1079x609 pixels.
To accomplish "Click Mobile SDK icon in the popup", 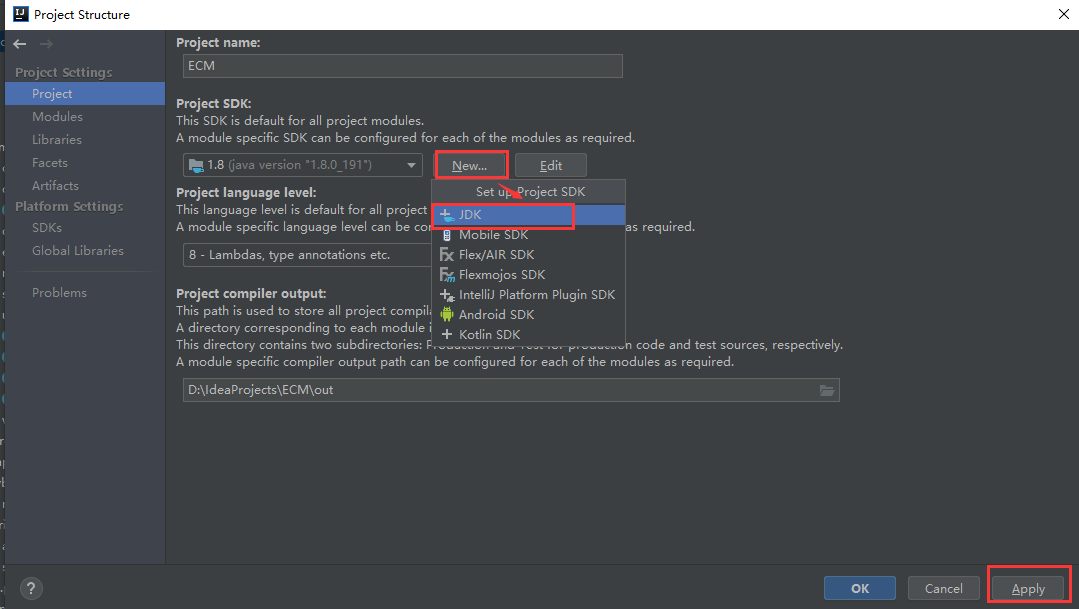I will (x=447, y=235).
